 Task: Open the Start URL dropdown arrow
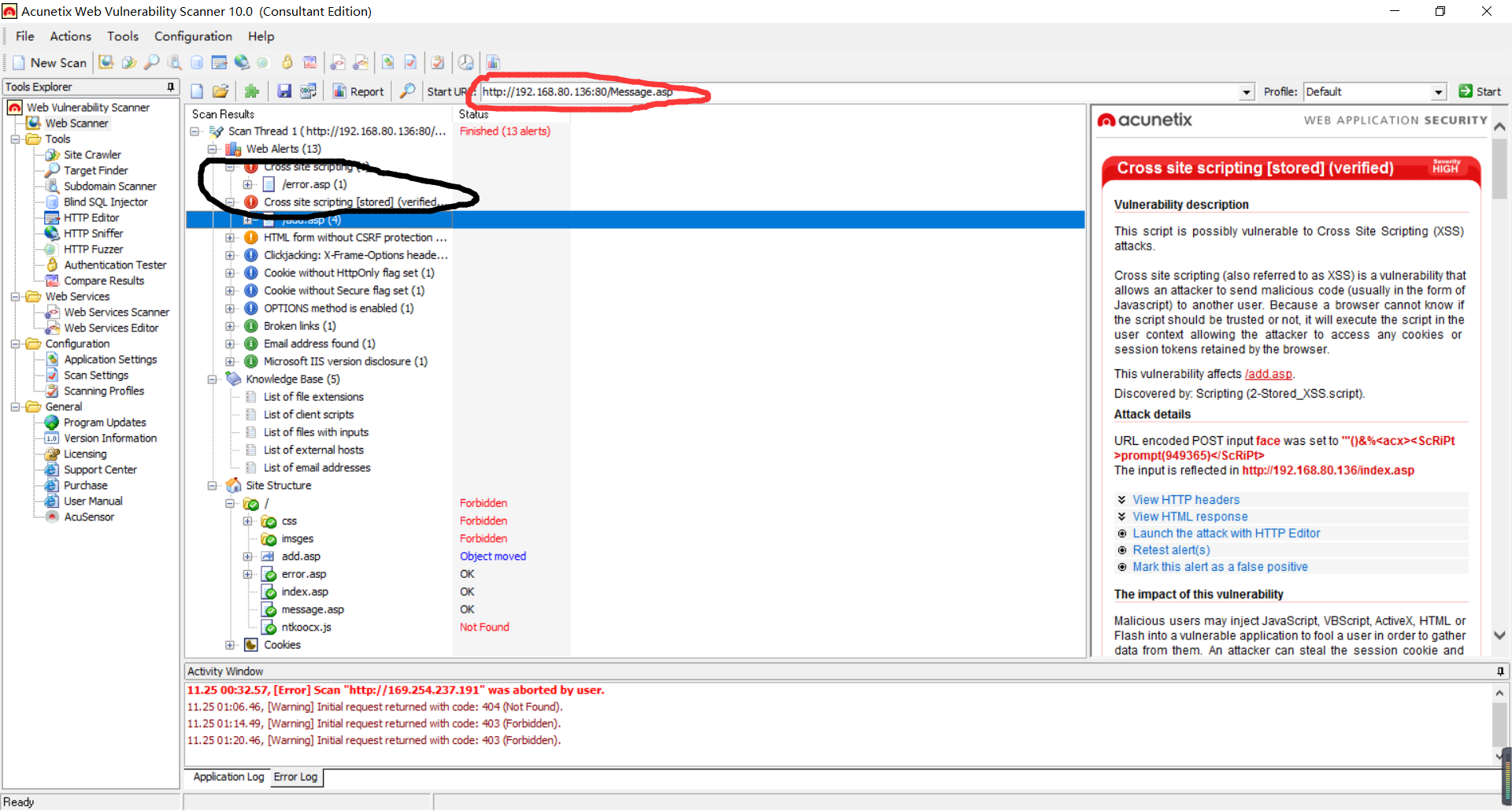click(1247, 92)
